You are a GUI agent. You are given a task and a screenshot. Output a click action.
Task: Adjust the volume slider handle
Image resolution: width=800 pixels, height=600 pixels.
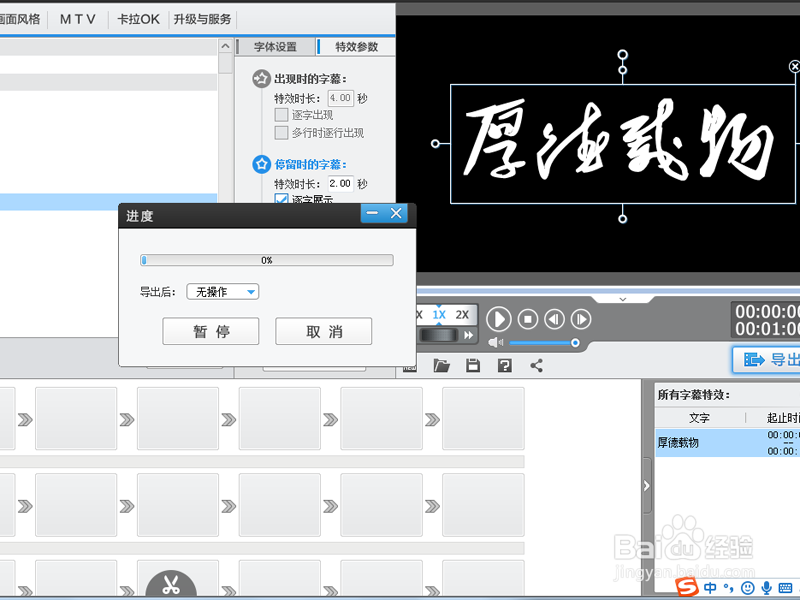[575, 342]
